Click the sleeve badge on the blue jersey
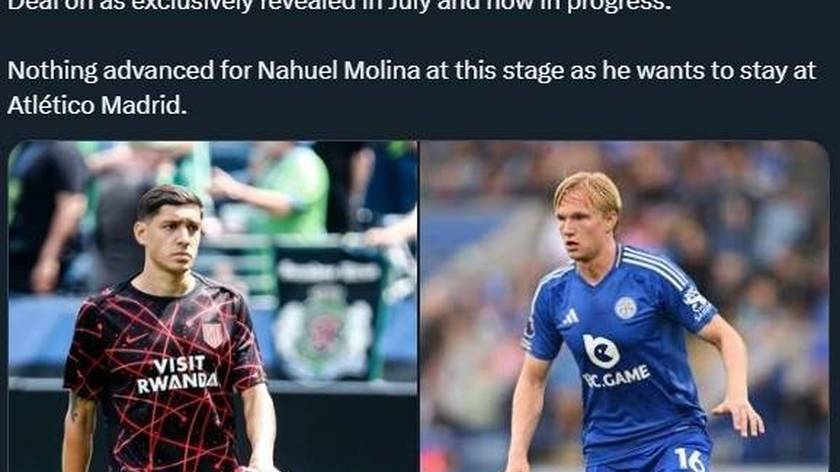 [697, 302]
